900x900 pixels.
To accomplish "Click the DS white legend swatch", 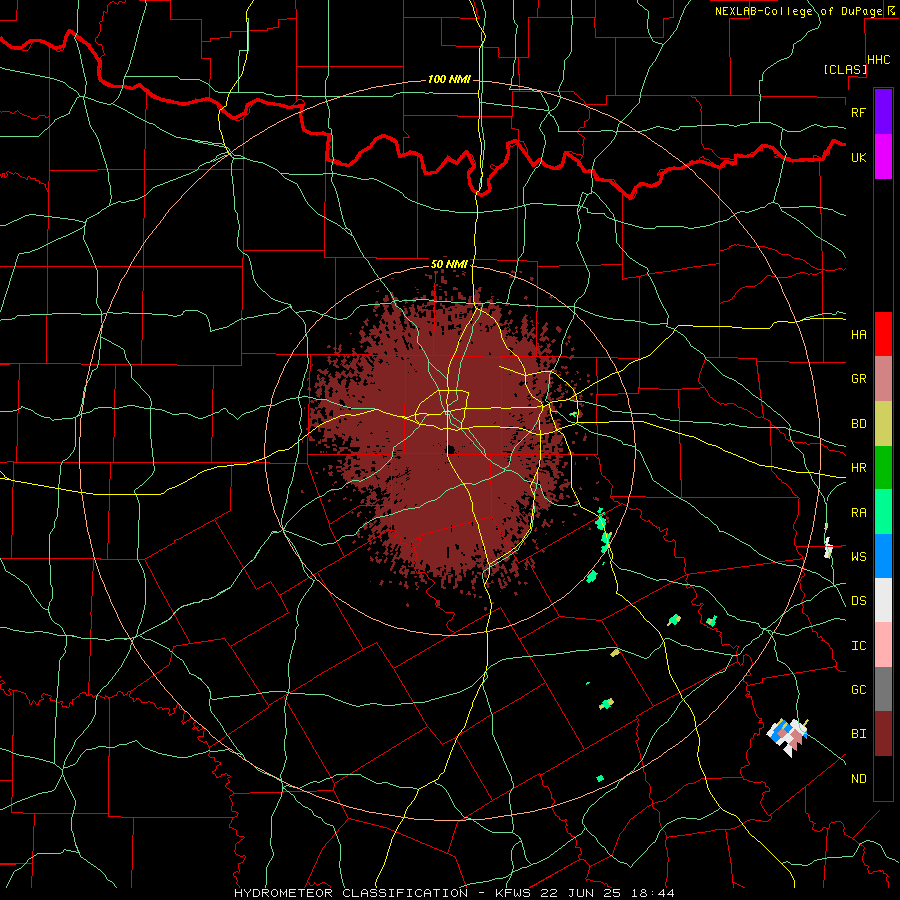I will pyautogui.click(x=883, y=600).
